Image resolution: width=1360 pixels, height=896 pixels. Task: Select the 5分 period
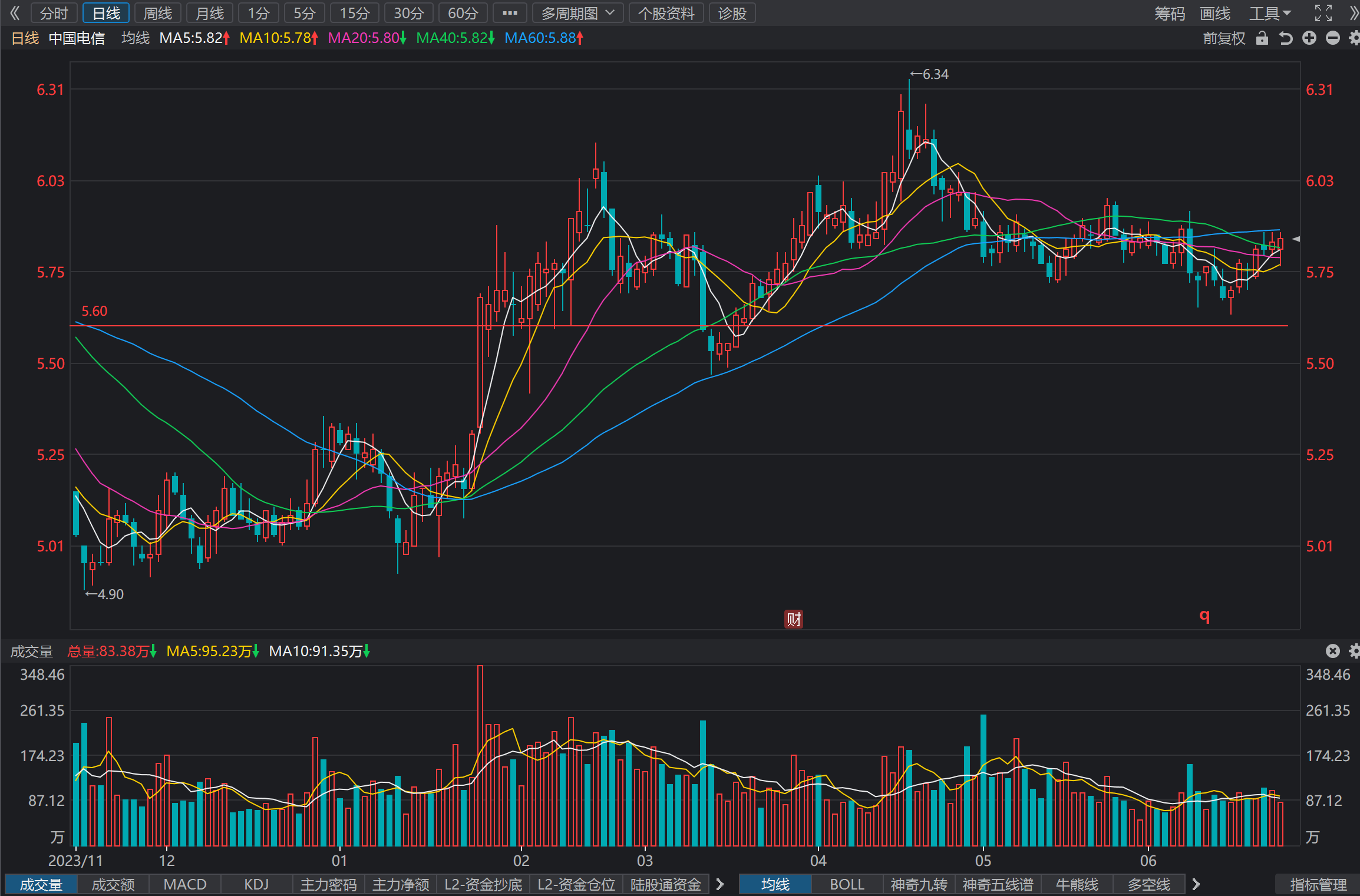pos(305,13)
